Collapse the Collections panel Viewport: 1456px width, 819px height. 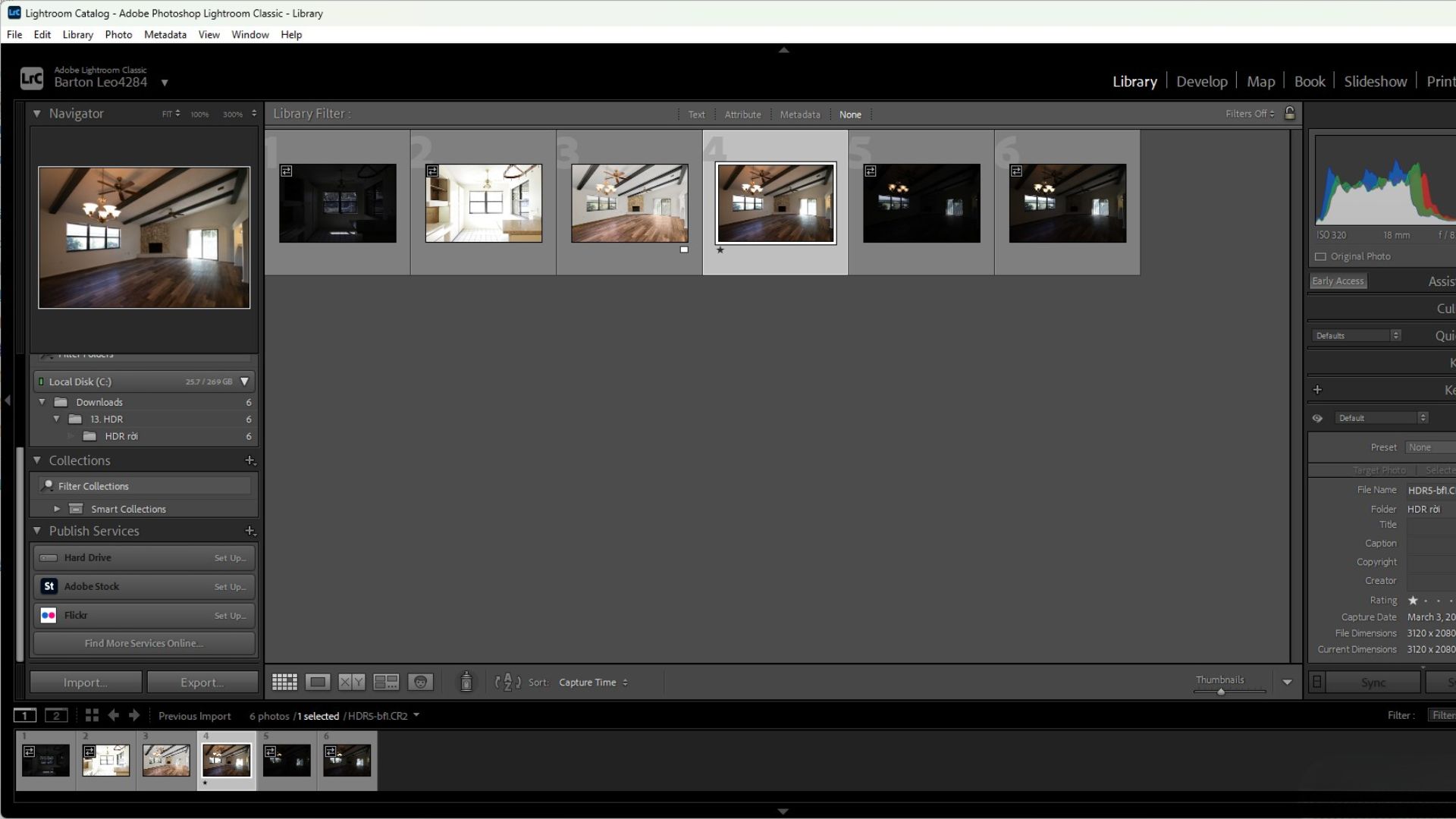36,460
